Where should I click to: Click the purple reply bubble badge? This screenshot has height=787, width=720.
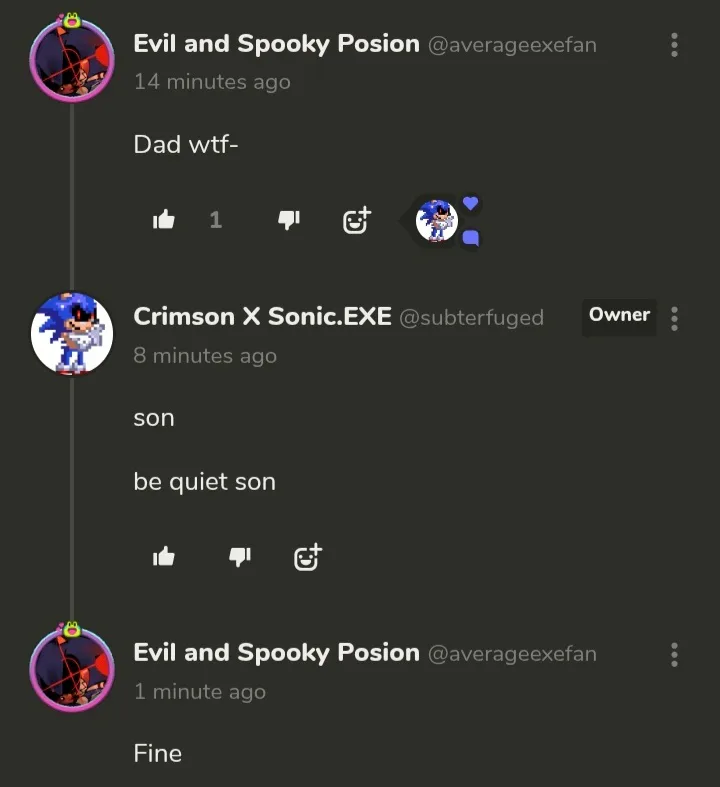(471, 238)
